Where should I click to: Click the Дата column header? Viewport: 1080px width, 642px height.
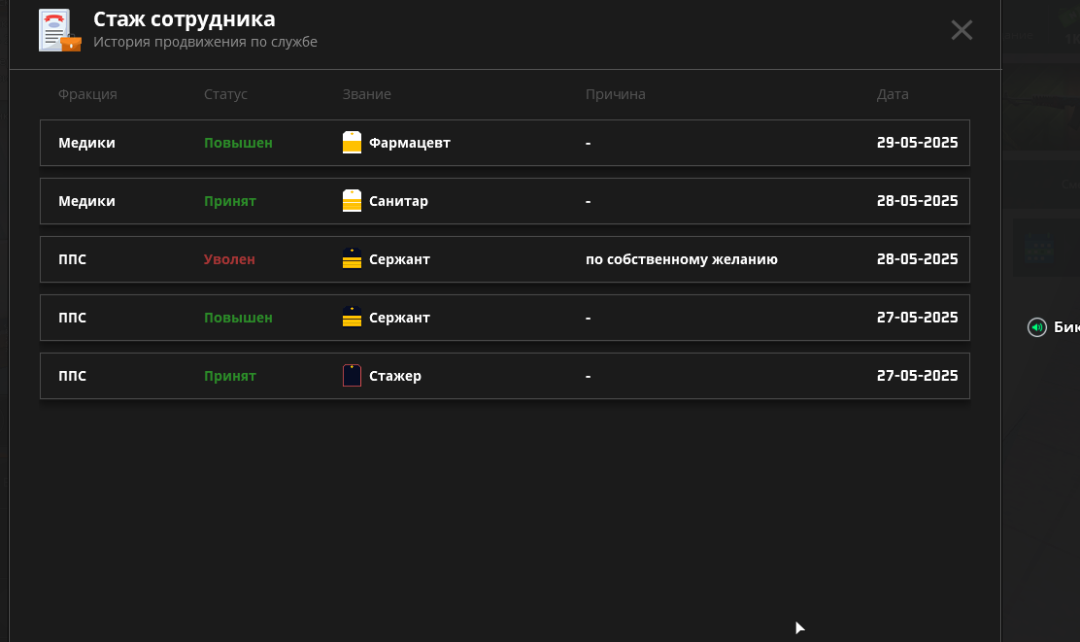pyautogui.click(x=892, y=94)
